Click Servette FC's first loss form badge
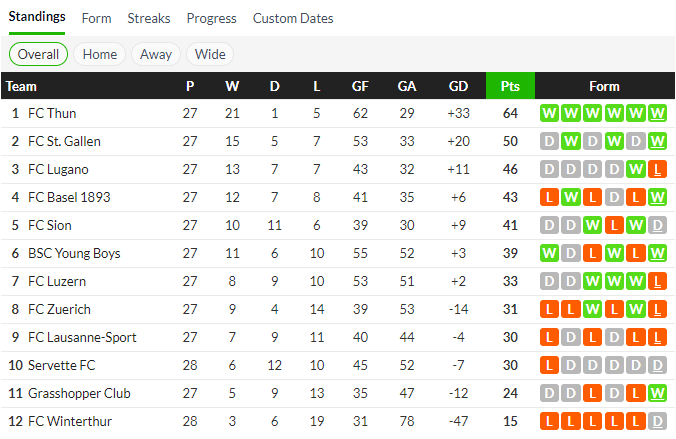The width and height of the screenshot is (676, 439). point(548,365)
